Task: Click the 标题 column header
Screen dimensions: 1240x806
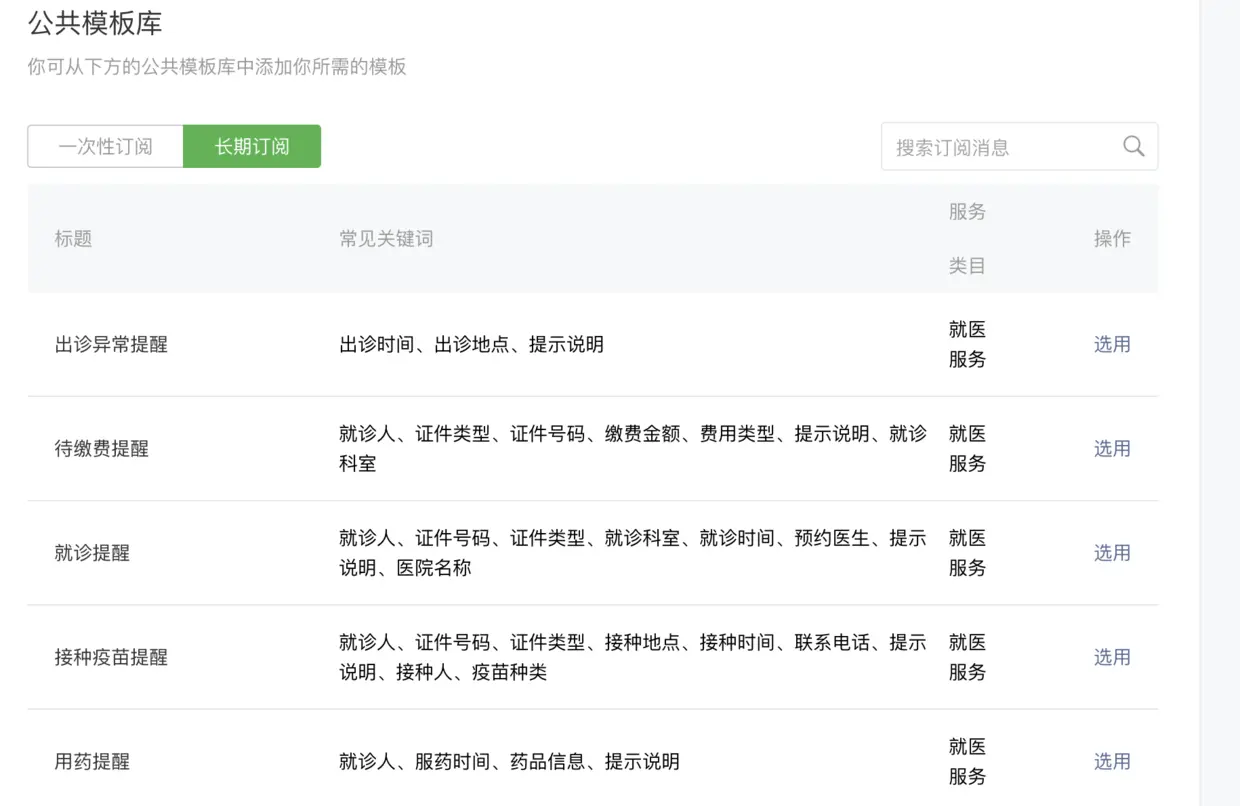Action: click(x=73, y=238)
